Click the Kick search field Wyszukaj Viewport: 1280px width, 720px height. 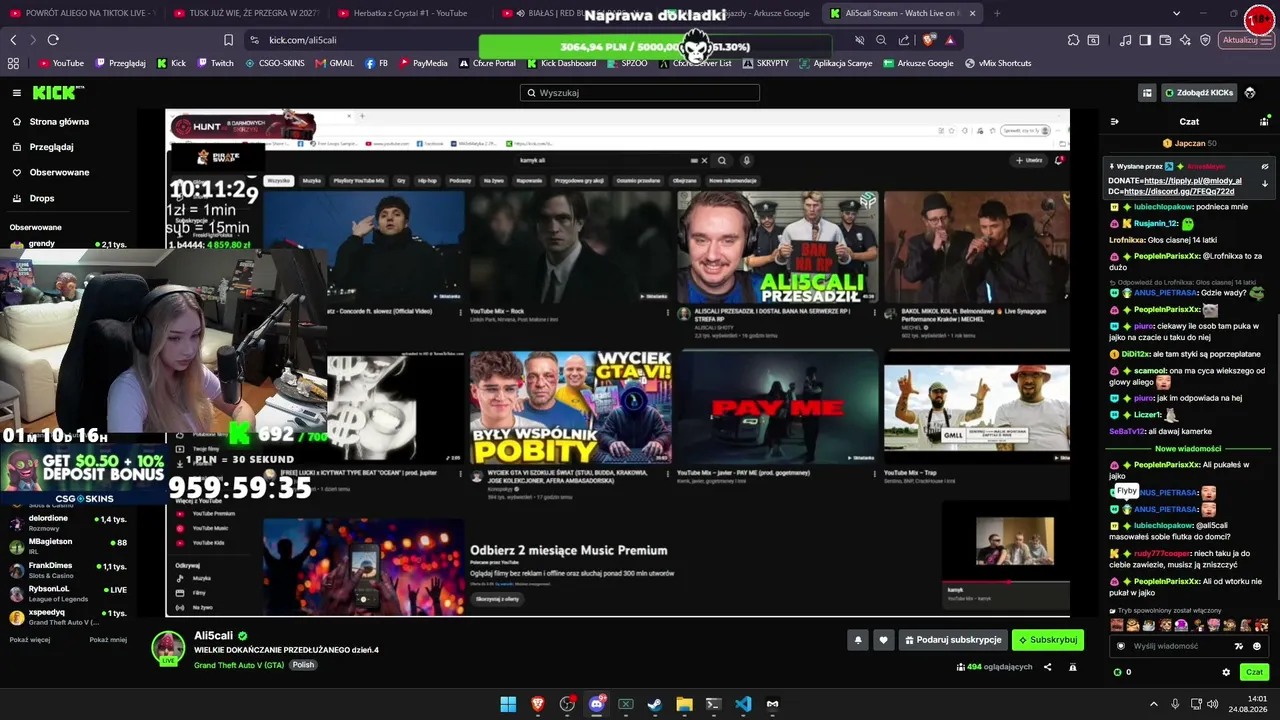640,93
